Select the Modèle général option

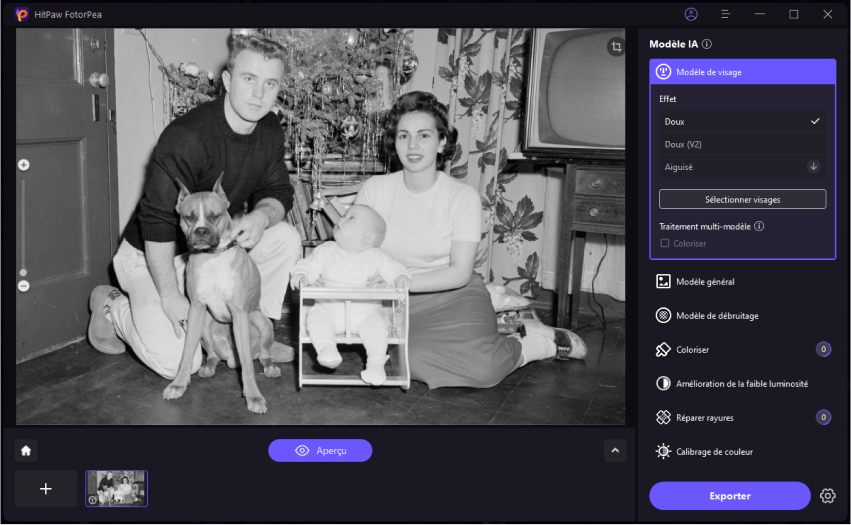[705, 282]
